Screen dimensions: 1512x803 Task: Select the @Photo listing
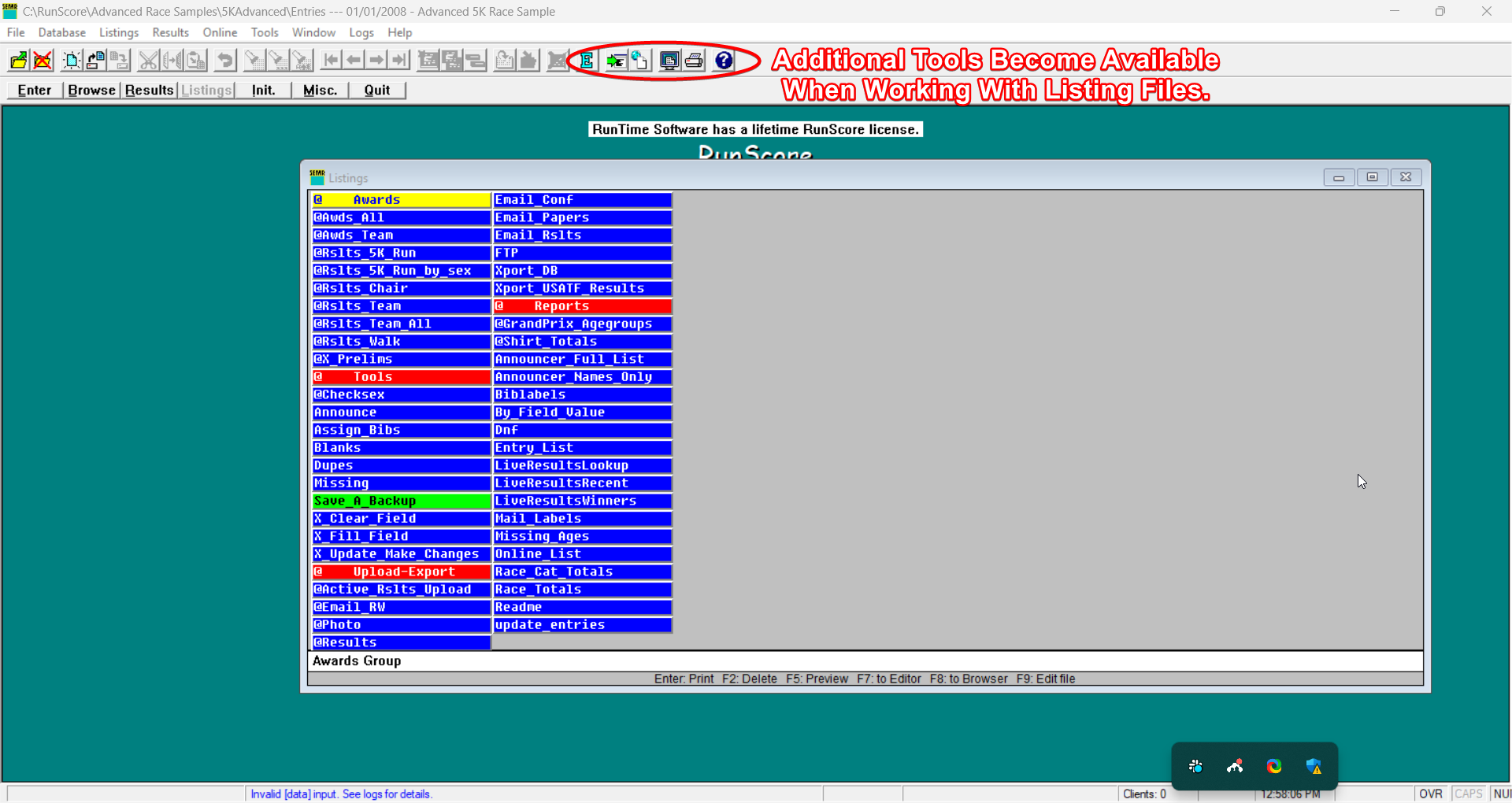pos(402,625)
